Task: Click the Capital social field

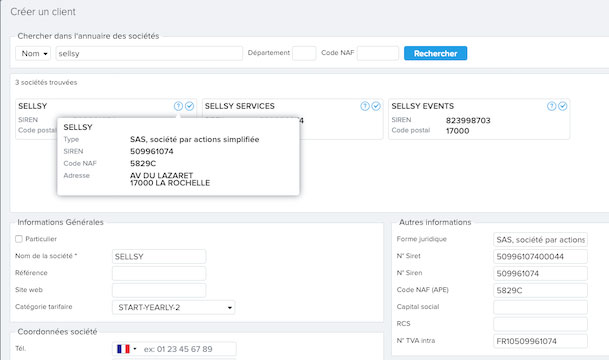Action: tap(540, 307)
